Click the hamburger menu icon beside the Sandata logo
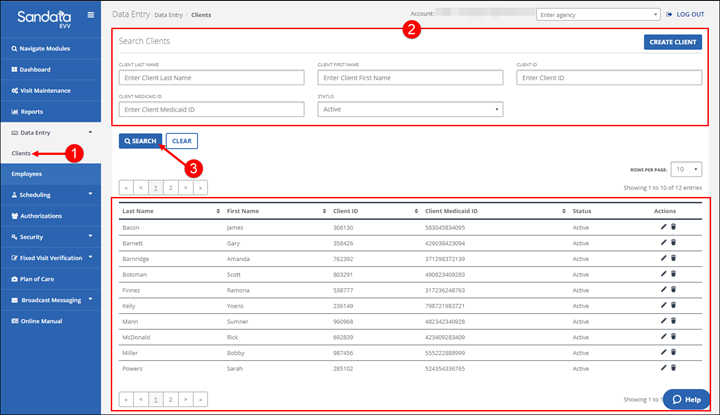The image size is (720, 415). click(x=91, y=15)
